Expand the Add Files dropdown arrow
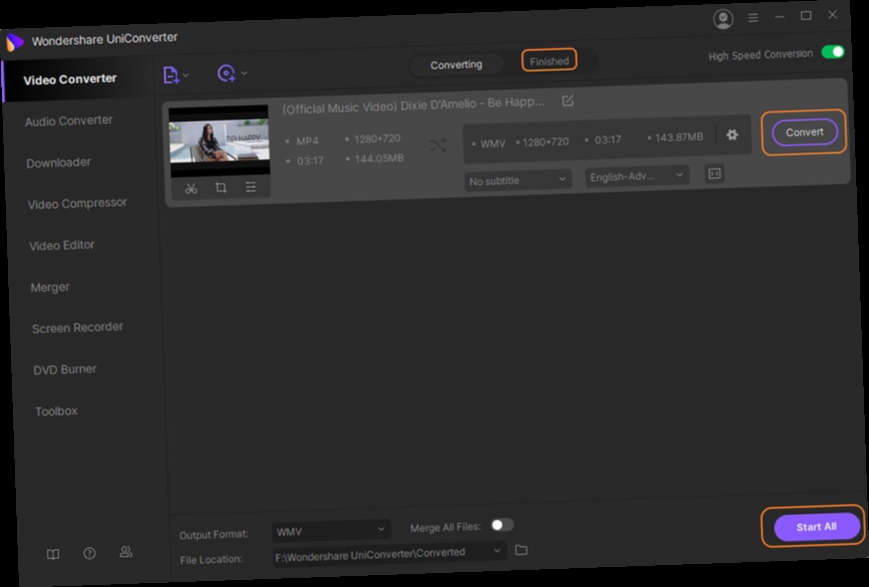869x587 pixels. 186,74
